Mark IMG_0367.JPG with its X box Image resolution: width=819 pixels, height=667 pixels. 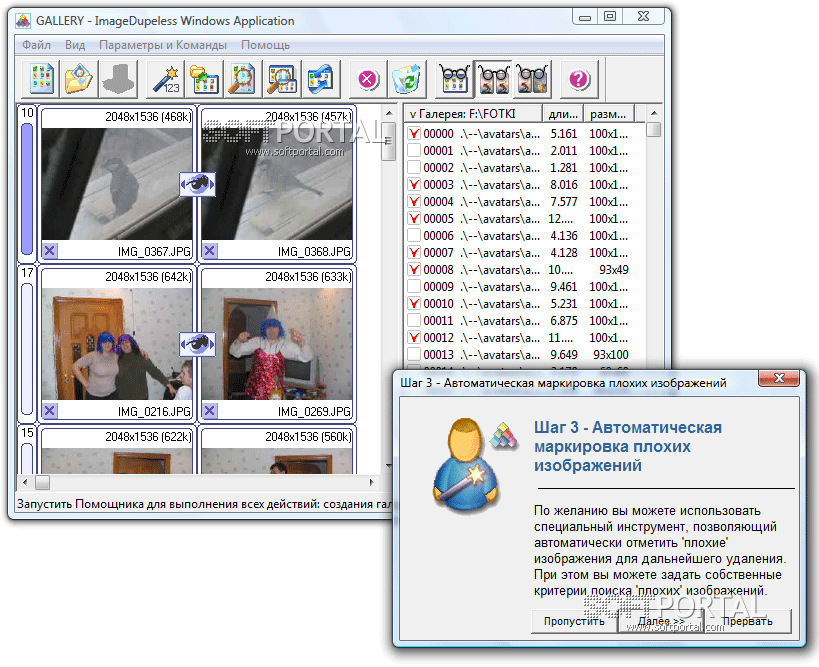coord(50,251)
